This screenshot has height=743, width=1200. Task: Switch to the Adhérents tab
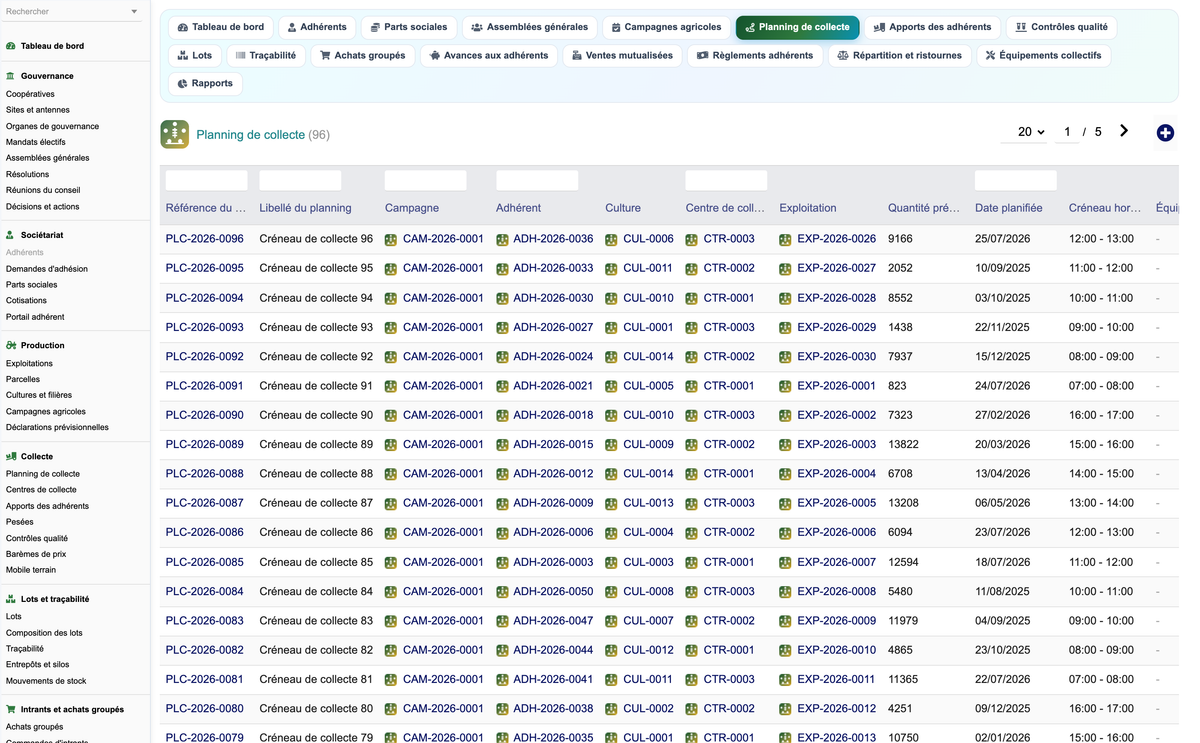coord(317,27)
